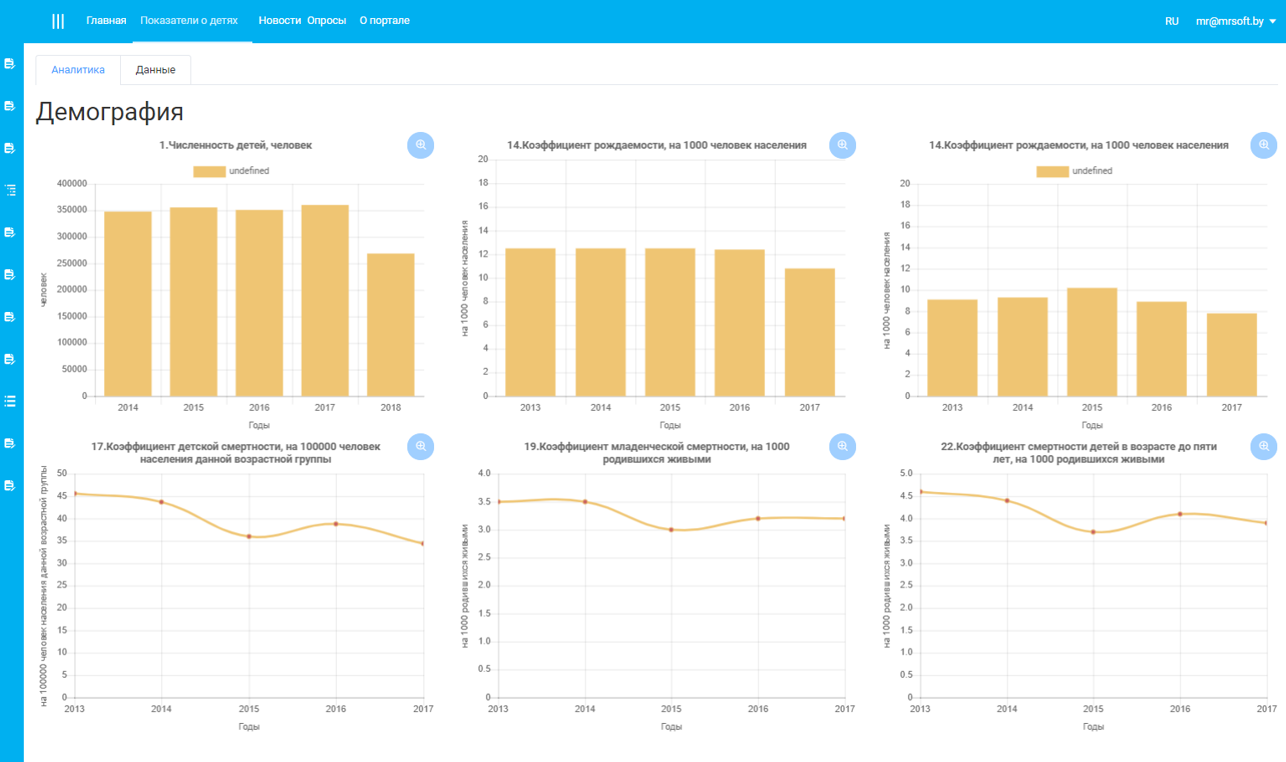1286x762 pixels.
Task: Open the Опросы page link
Action: pos(327,21)
